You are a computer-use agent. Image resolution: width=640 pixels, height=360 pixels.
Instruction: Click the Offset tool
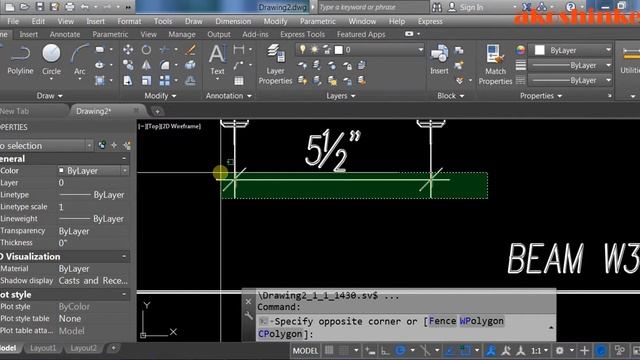[190, 80]
